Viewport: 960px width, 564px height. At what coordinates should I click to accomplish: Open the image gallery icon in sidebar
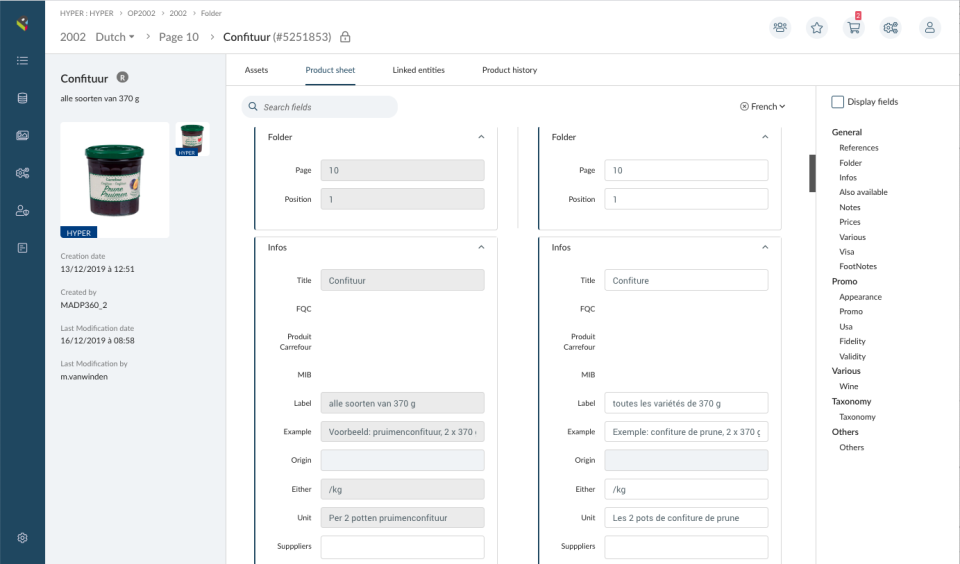click(x=22, y=135)
